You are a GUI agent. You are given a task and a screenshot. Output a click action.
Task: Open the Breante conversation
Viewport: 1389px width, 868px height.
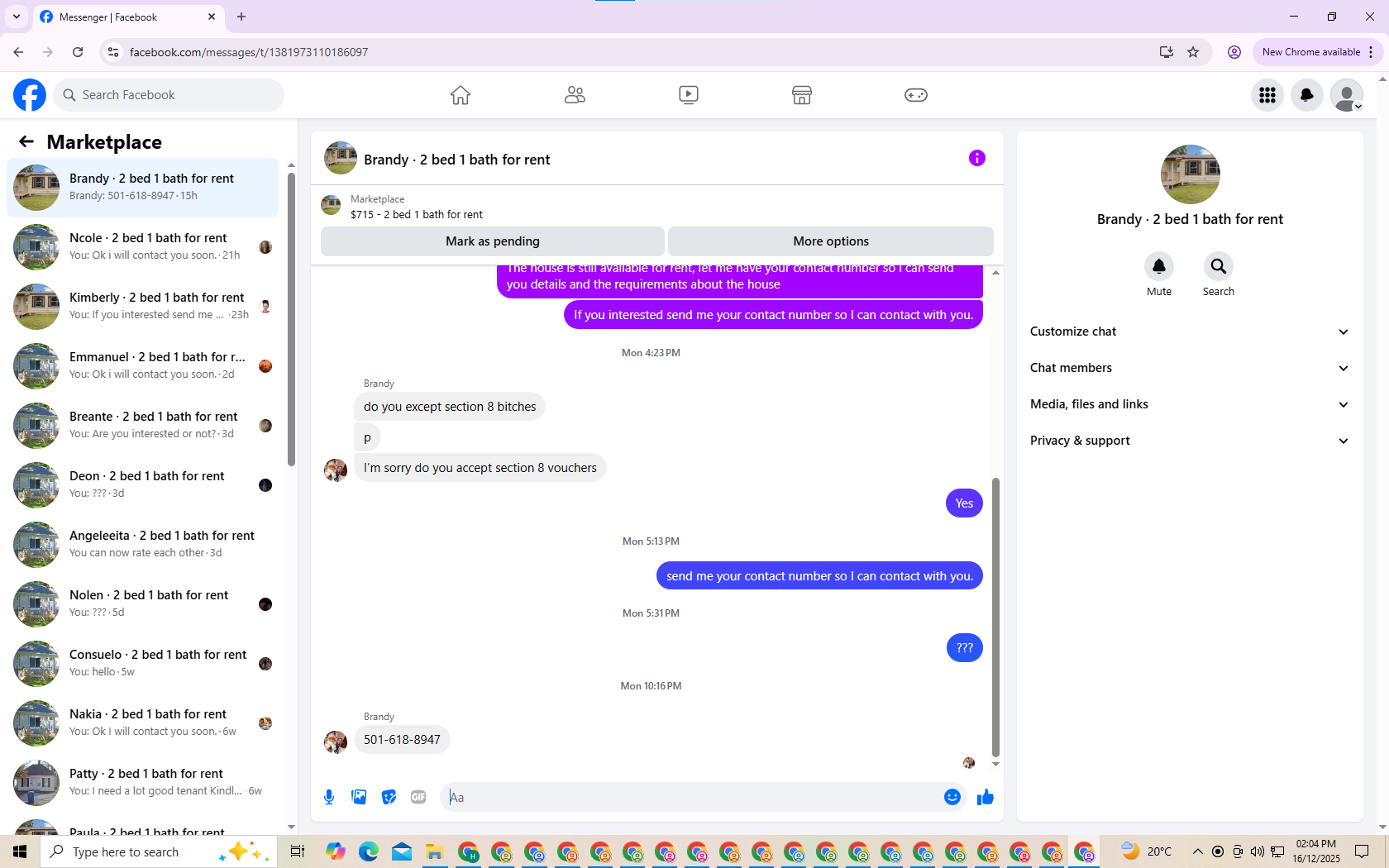pos(142,426)
